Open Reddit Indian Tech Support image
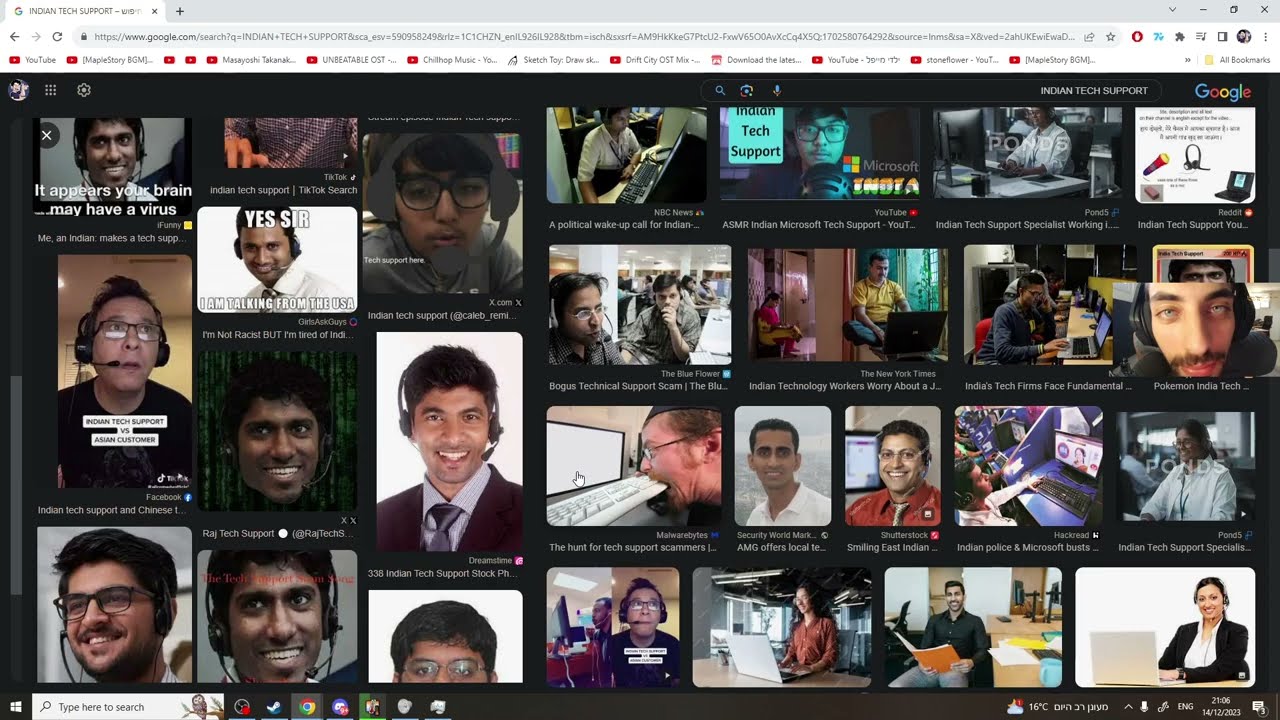 1195,156
